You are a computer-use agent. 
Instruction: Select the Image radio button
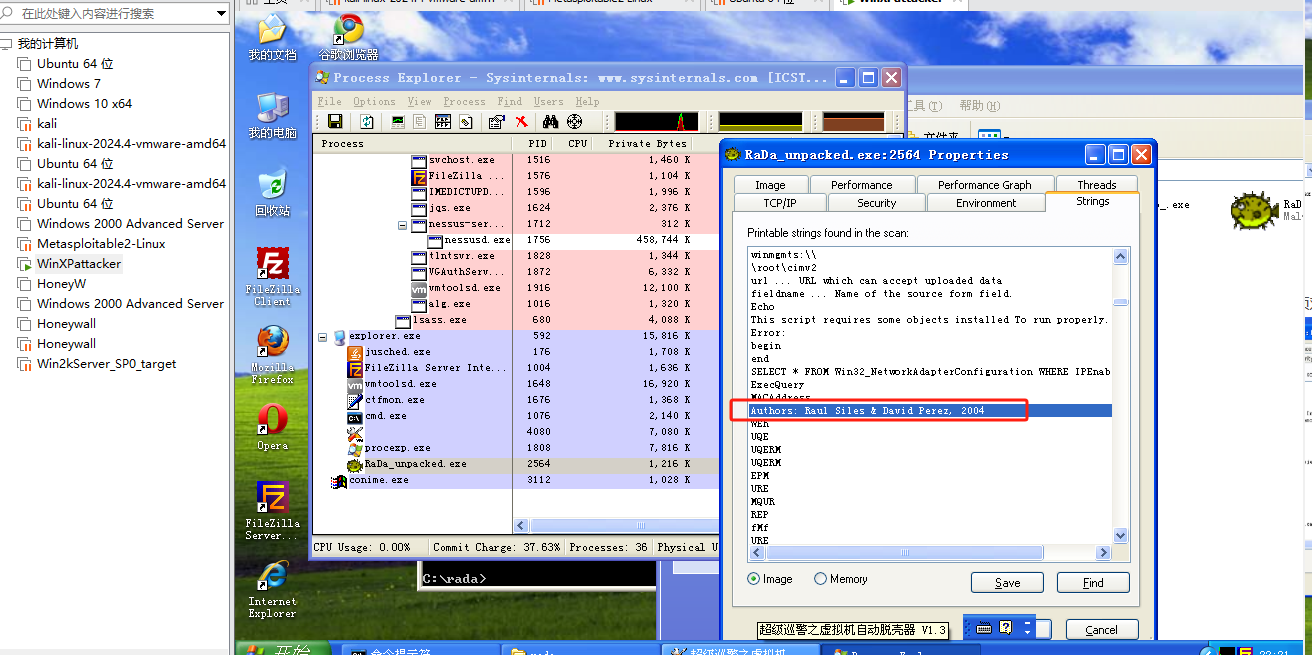753,579
